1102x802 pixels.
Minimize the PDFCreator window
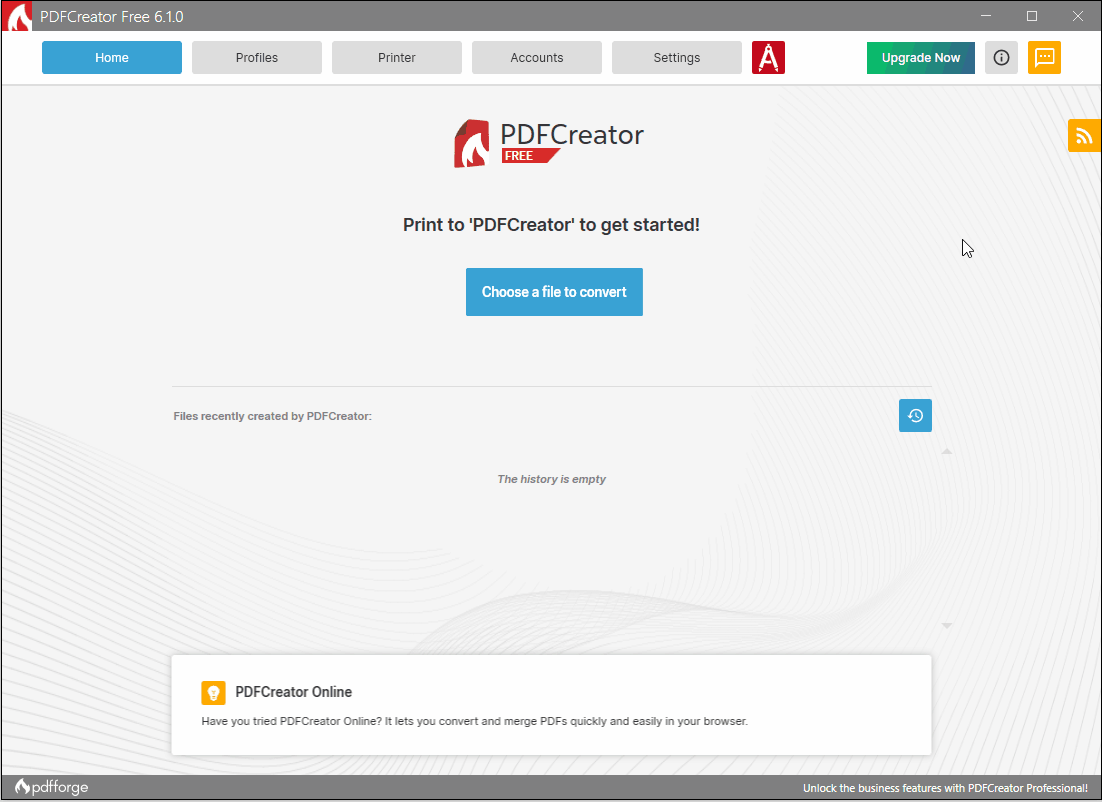pyautogui.click(x=986, y=16)
